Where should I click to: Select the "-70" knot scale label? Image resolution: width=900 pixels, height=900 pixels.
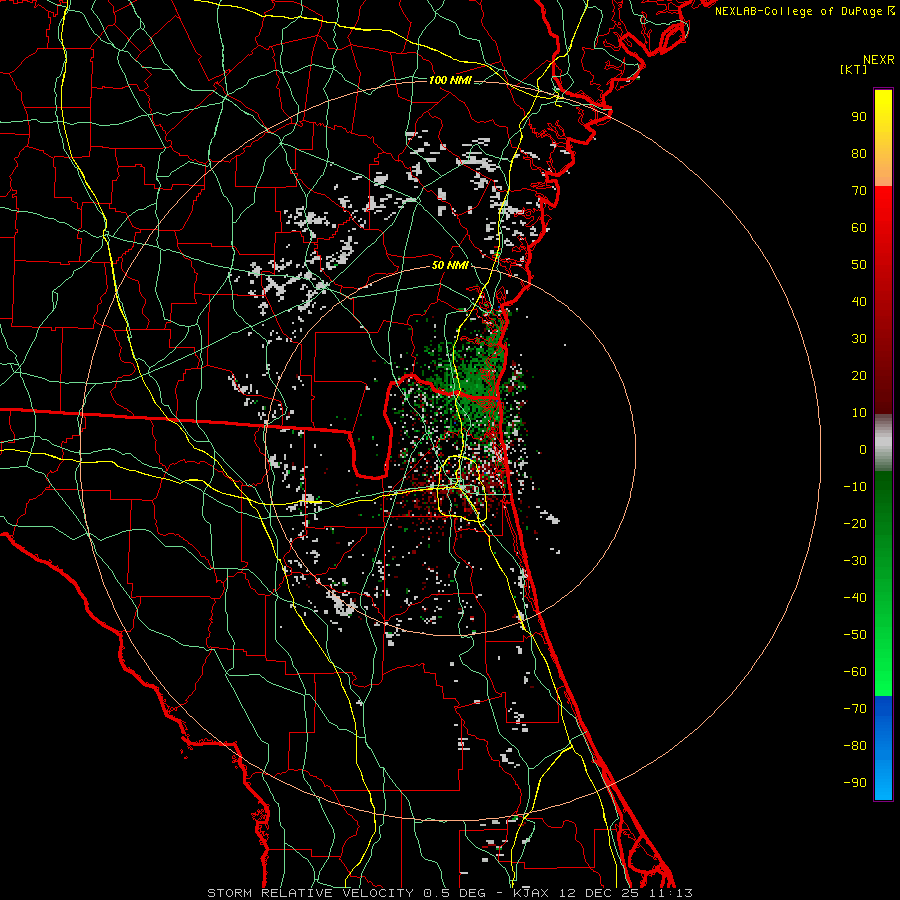pyautogui.click(x=855, y=709)
